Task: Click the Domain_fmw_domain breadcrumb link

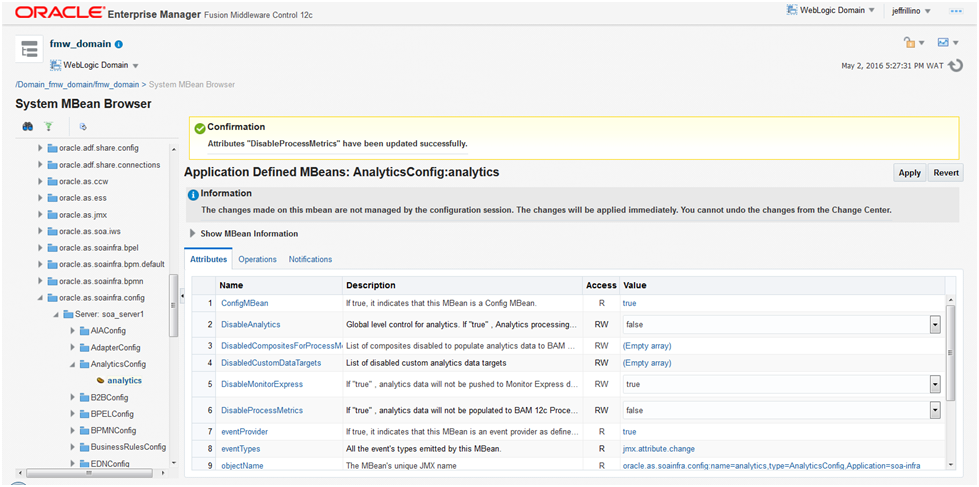Action: pos(77,85)
